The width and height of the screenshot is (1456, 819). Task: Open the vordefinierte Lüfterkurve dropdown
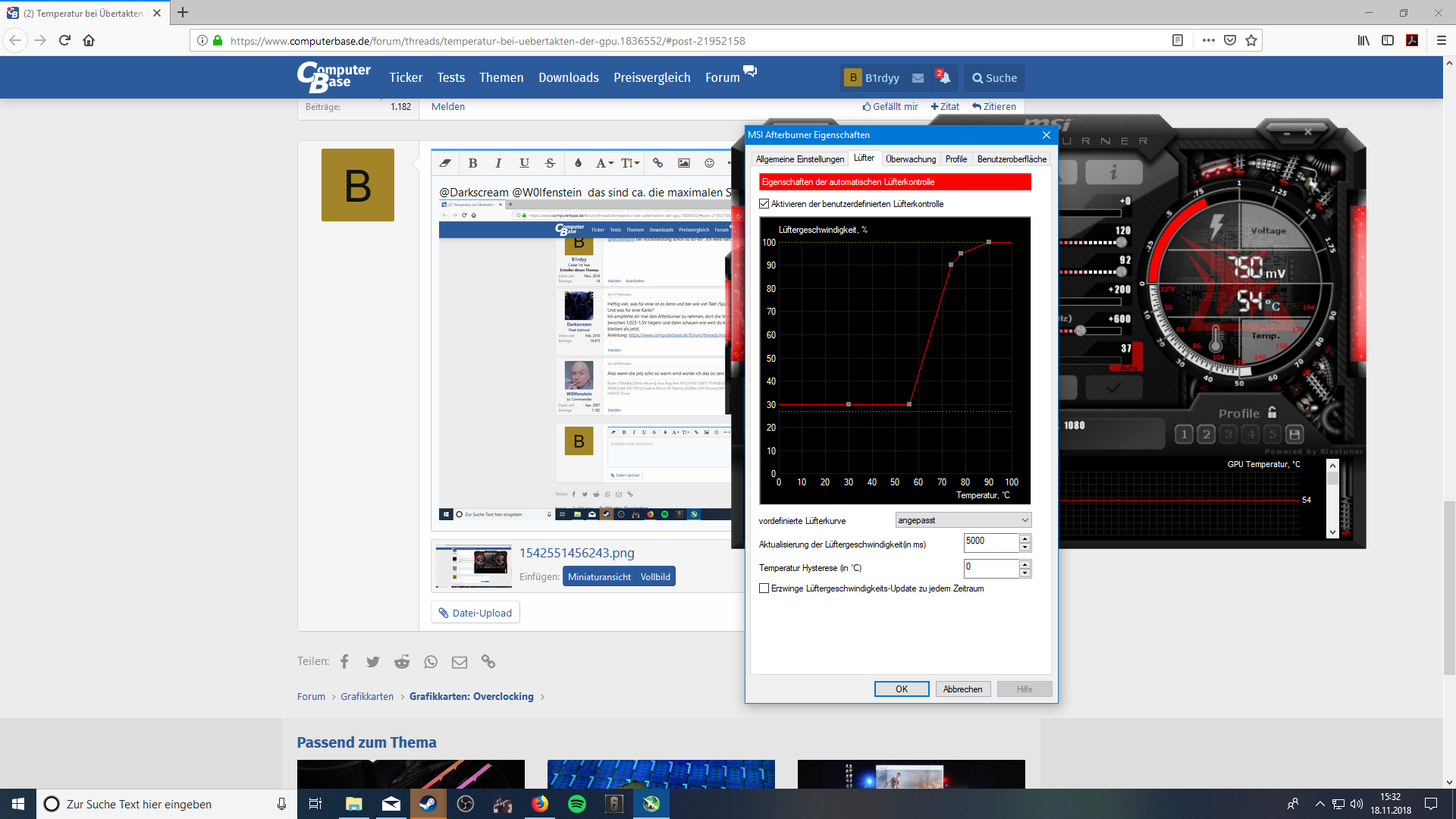click(x=963, y=520)
